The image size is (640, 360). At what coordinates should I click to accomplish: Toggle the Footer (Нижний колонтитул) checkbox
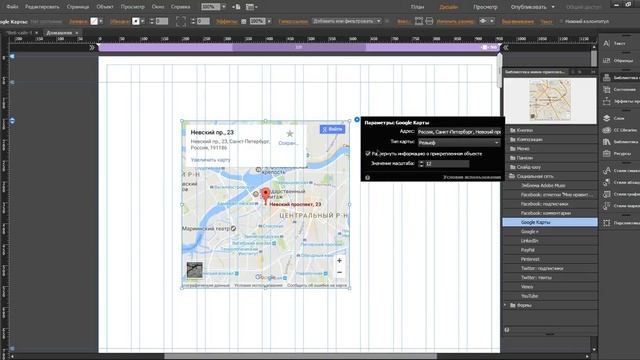pyautogui.click(x=561, y=21)
